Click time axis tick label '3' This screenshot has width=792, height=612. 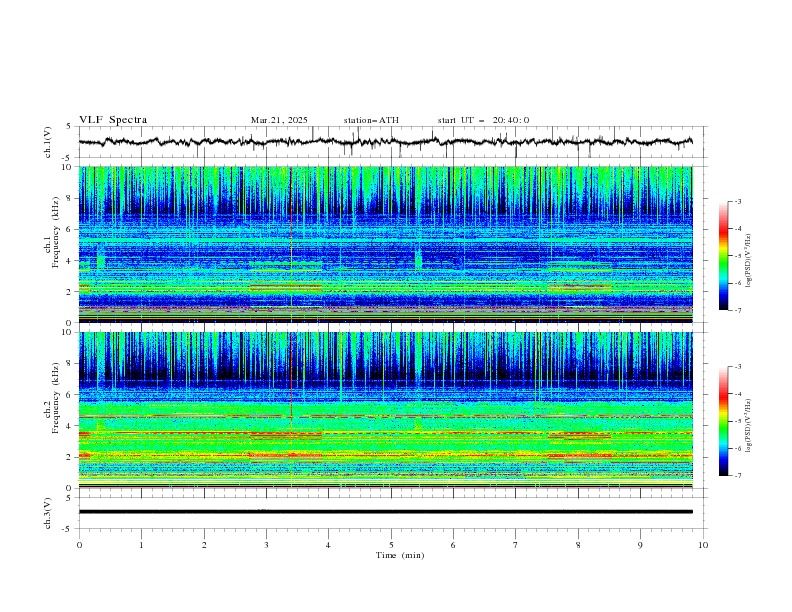(266, 545)
